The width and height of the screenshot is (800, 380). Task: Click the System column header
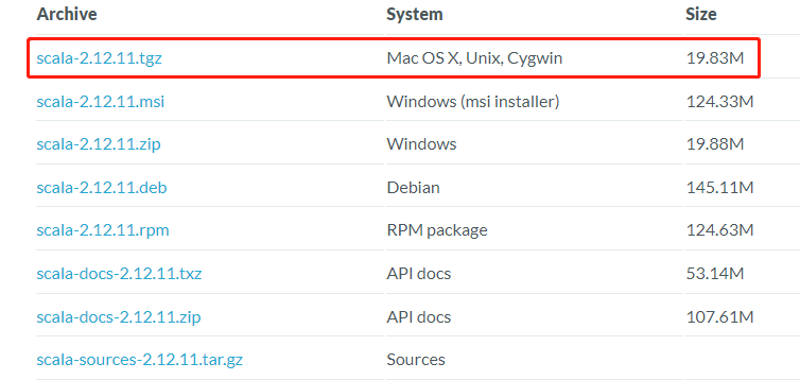[x=414, y=14]
